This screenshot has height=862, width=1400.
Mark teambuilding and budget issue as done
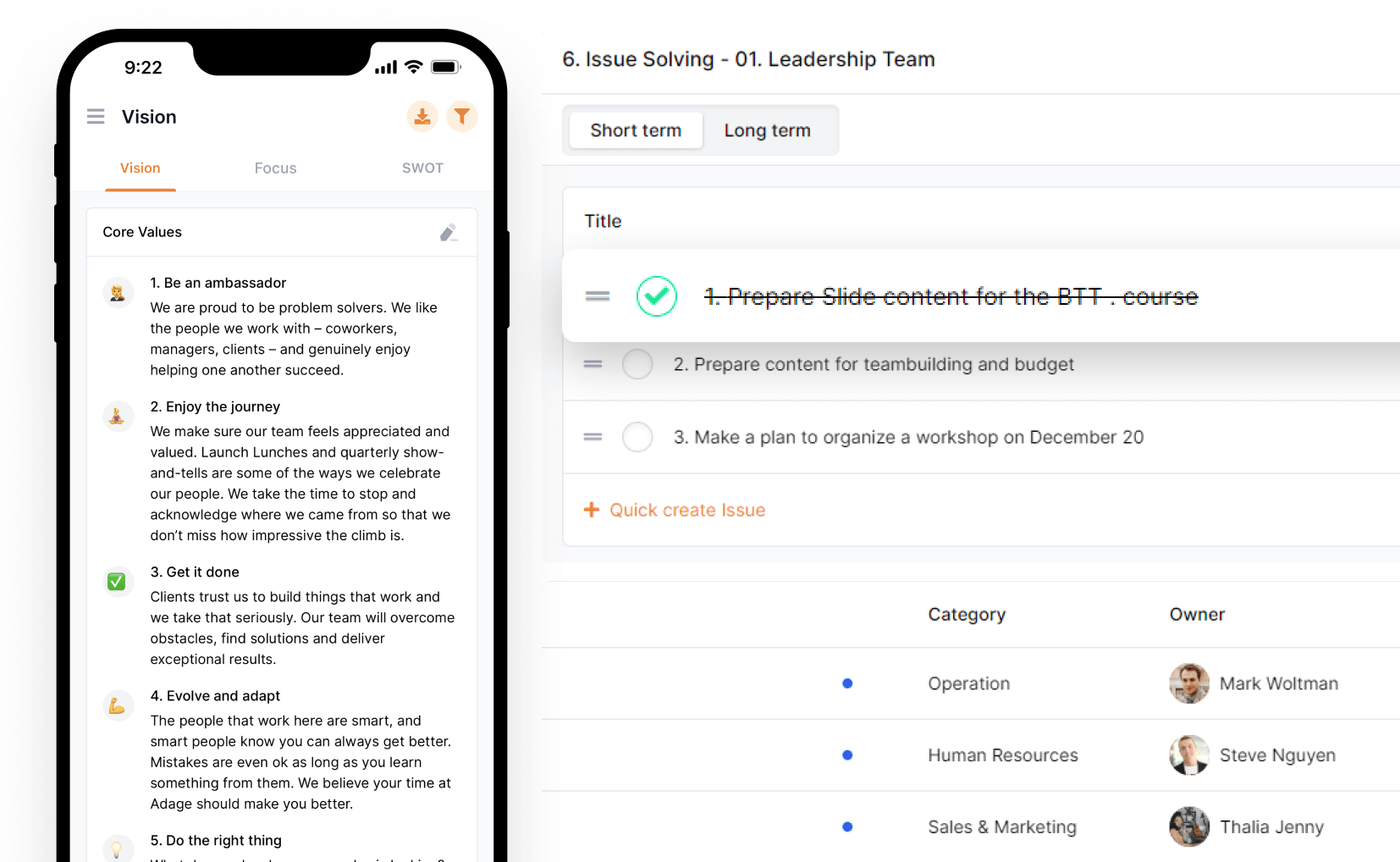[x=637, y=364]
